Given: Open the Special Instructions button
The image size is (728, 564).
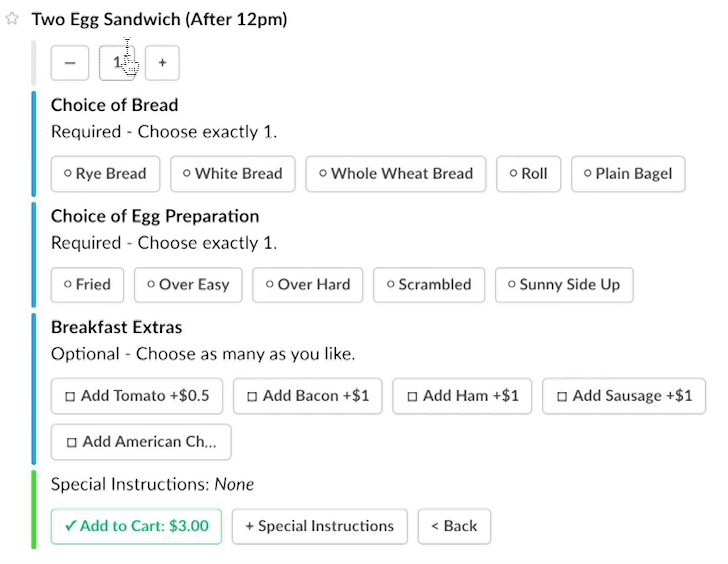Looking at the screenshot, I should [x=319, y=526].
